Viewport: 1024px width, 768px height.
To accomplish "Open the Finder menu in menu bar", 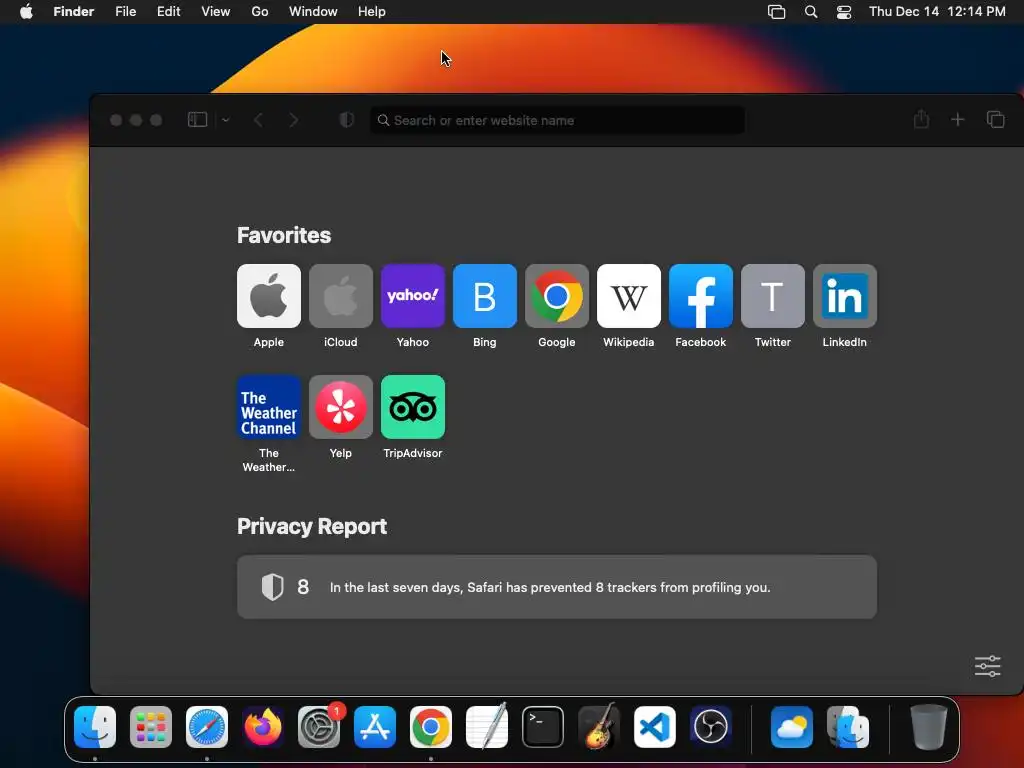I will pos(74,12).
